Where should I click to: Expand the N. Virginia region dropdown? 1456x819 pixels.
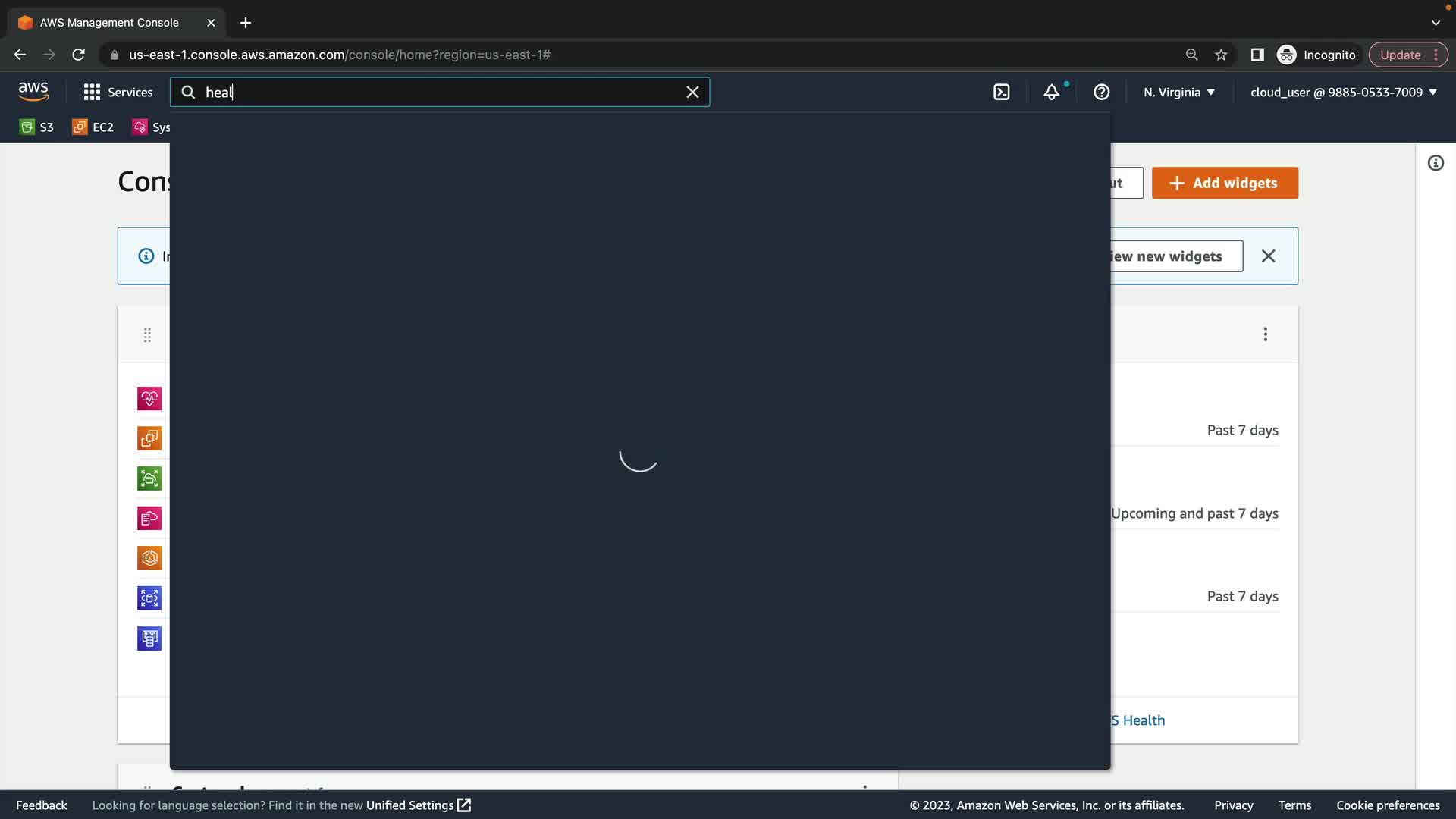(1179, 93)
